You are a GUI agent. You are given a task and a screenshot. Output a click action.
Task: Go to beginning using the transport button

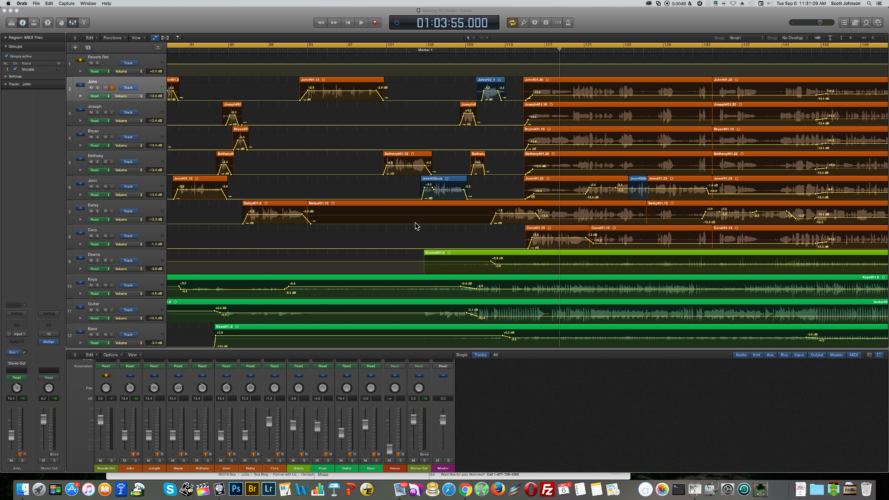click(348, 23)
